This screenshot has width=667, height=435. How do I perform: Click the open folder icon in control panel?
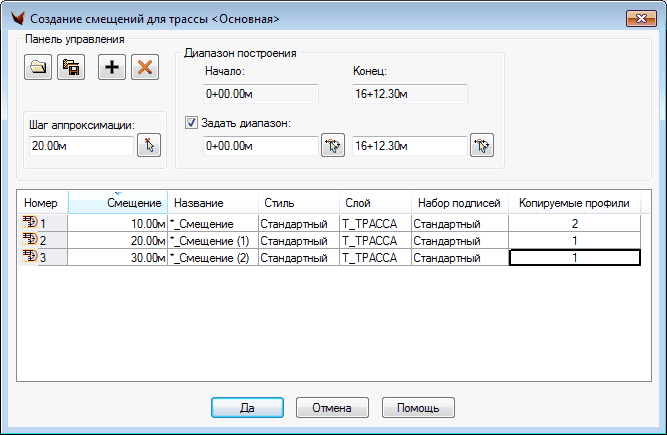38,67
